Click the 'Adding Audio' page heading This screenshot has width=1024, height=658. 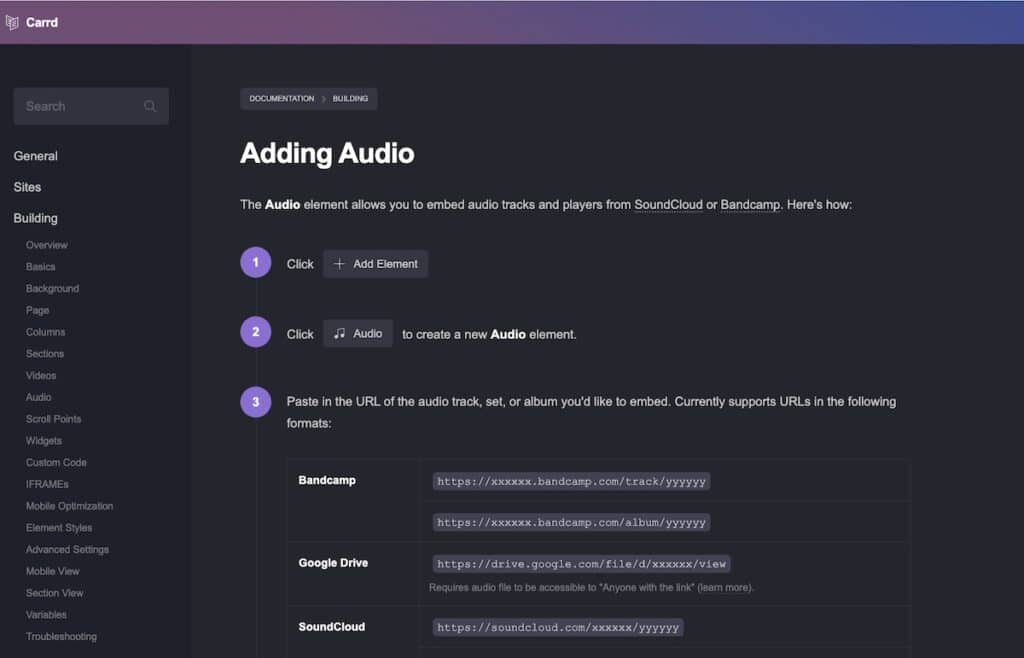pyautogui.click(x=327, y=153)
